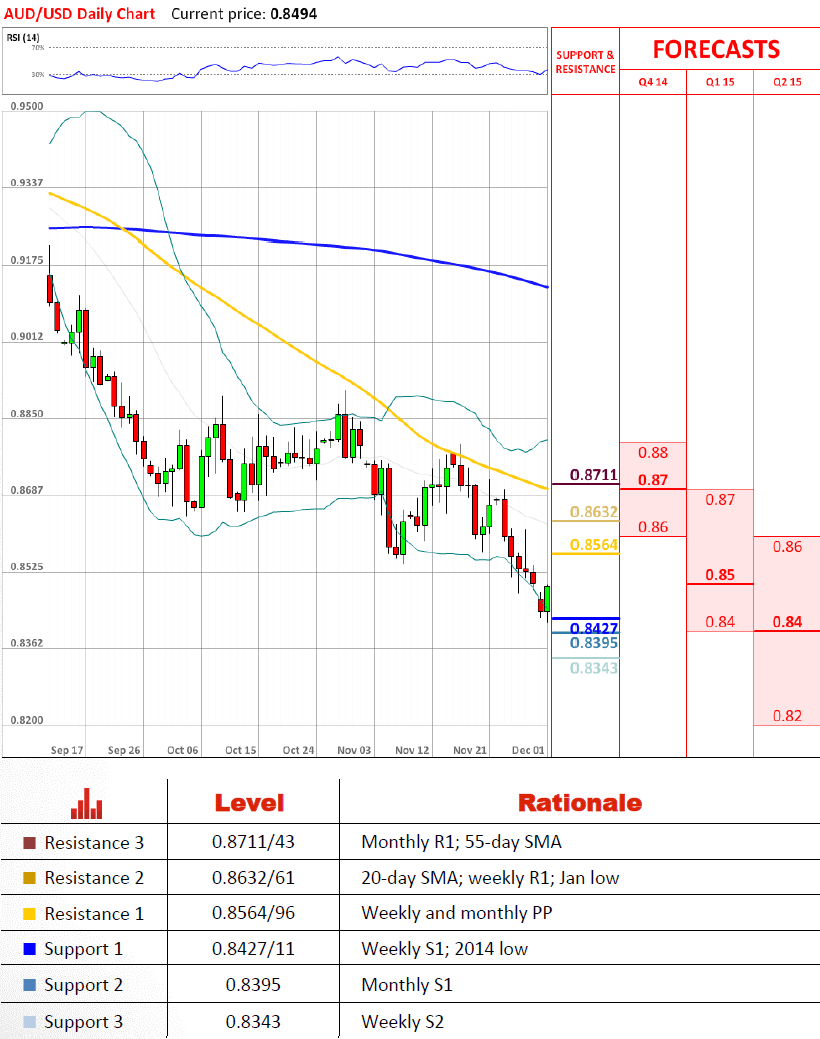820x1039 pixels.
Task: Click the Resistance 3 dark red square marker
Action: (28, 843)
